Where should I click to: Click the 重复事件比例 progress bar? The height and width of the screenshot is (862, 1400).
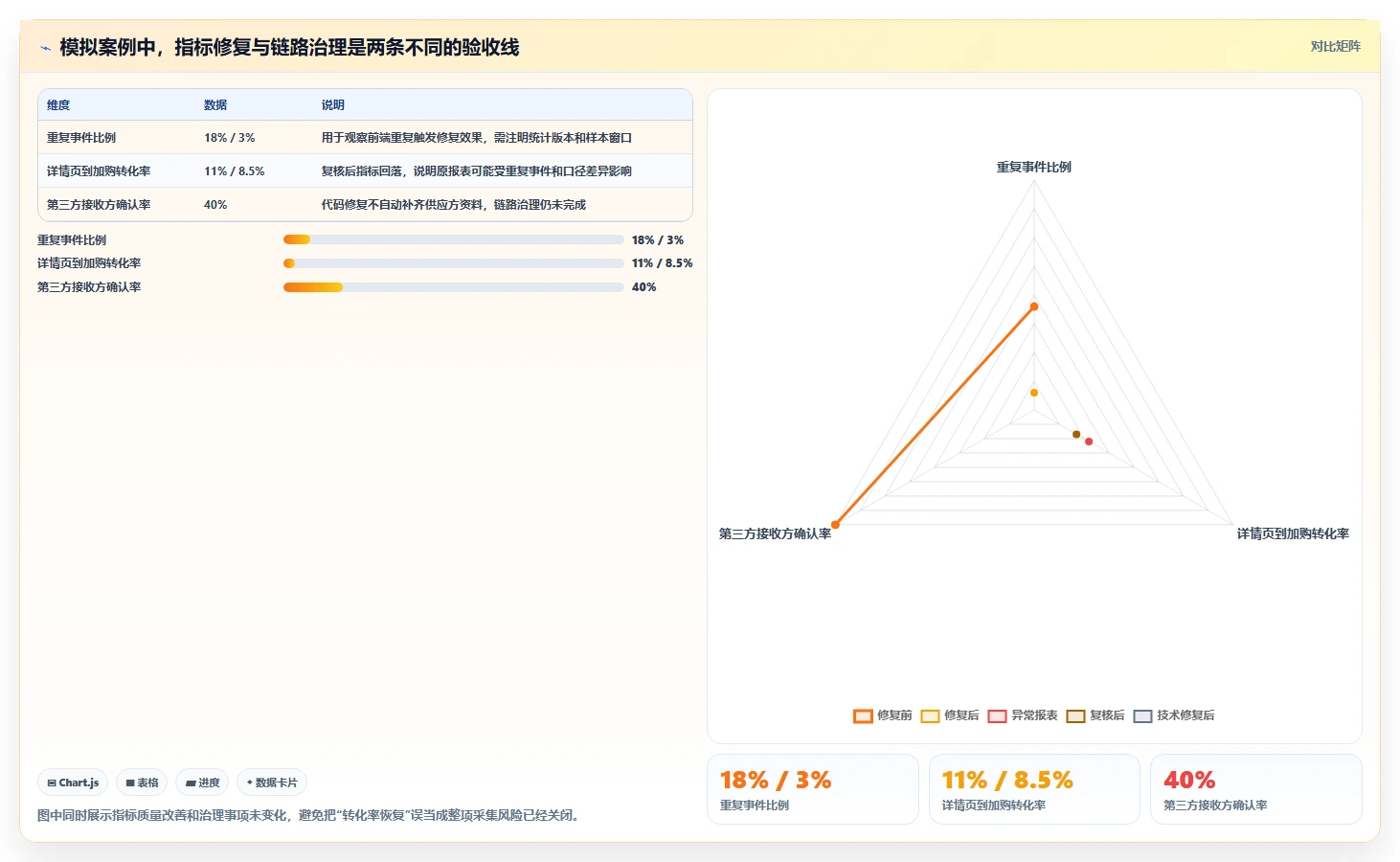[x=453, y=239]
